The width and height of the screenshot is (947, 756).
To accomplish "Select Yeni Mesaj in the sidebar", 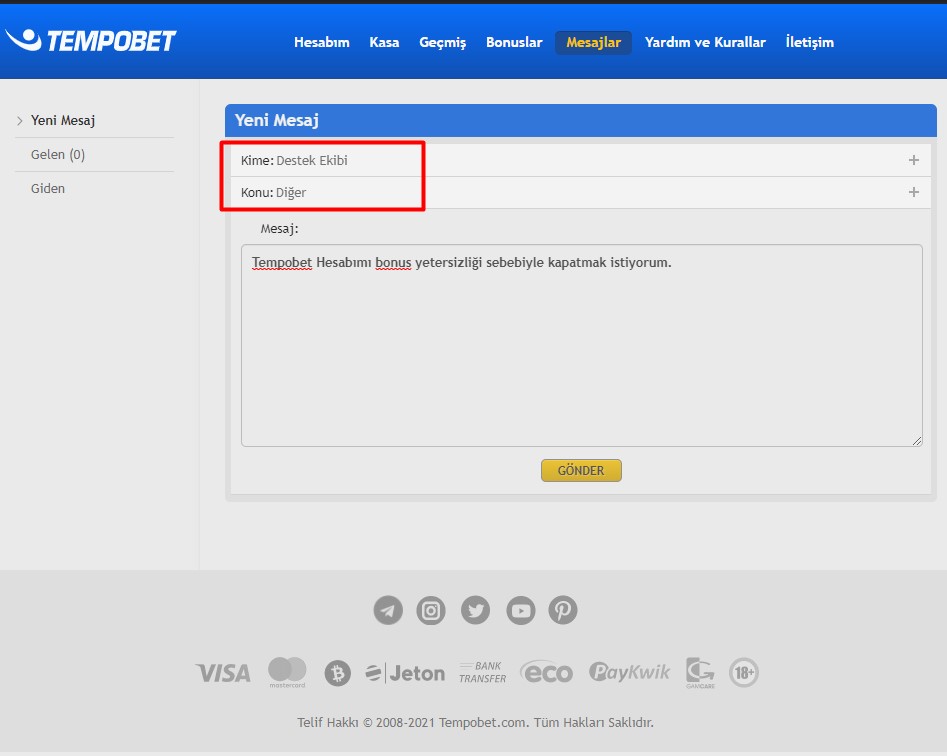I will click(x=63, y=120).
